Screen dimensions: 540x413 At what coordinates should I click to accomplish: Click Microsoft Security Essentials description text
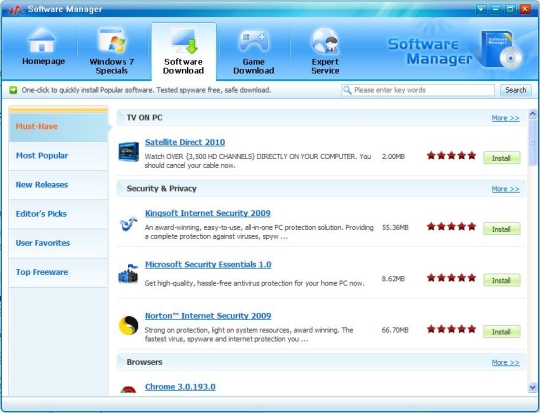tap(254, 283)
